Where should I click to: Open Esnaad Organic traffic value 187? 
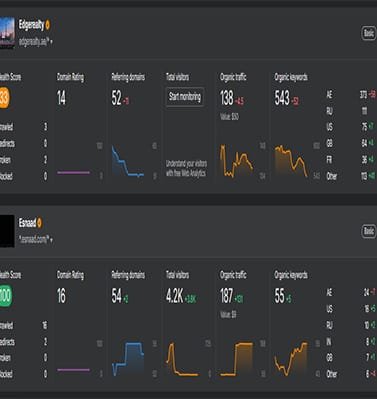click(x=226, y=296)
